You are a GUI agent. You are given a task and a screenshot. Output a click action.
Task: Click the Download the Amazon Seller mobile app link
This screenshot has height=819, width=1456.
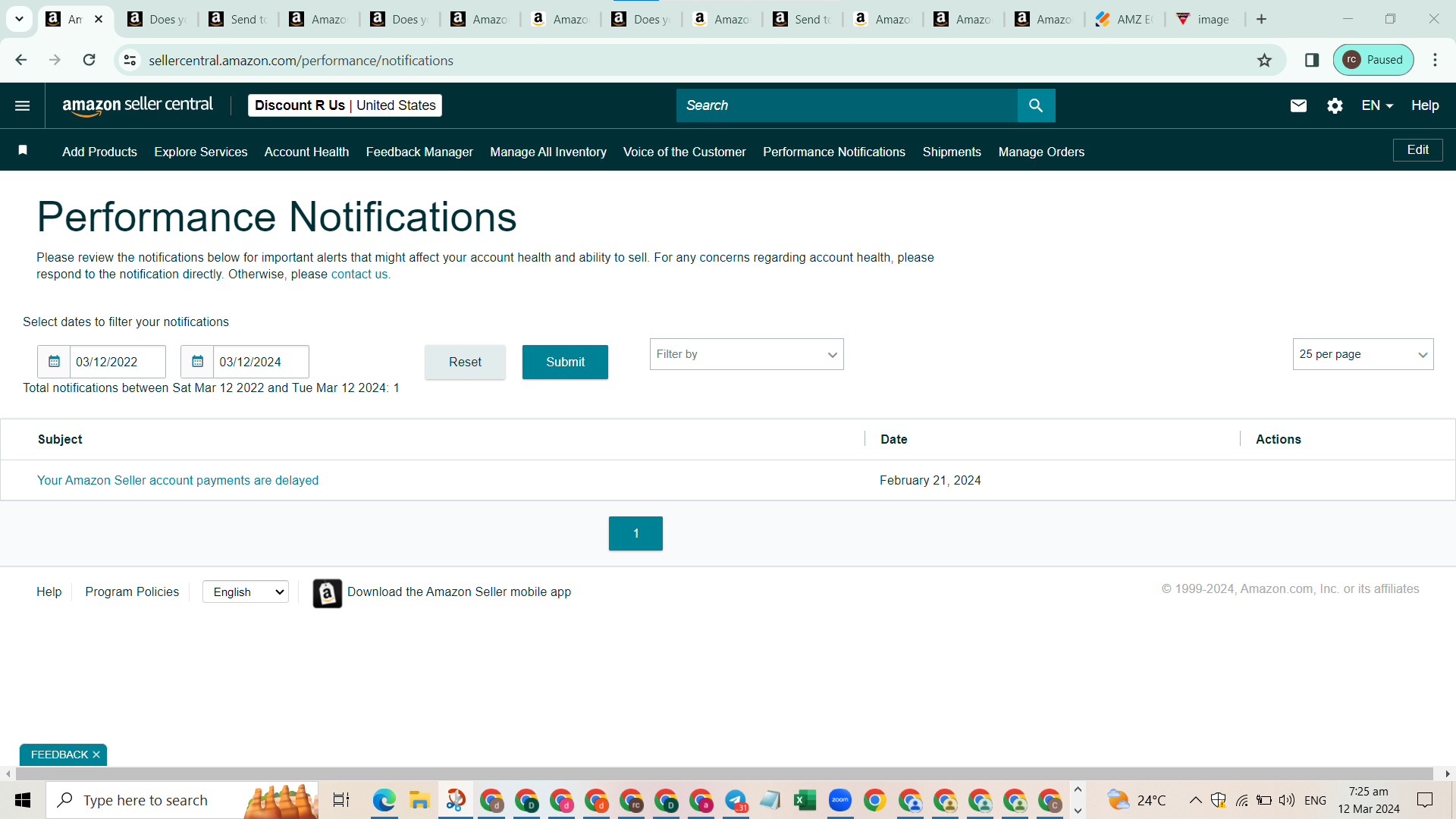tap(459, 591)
